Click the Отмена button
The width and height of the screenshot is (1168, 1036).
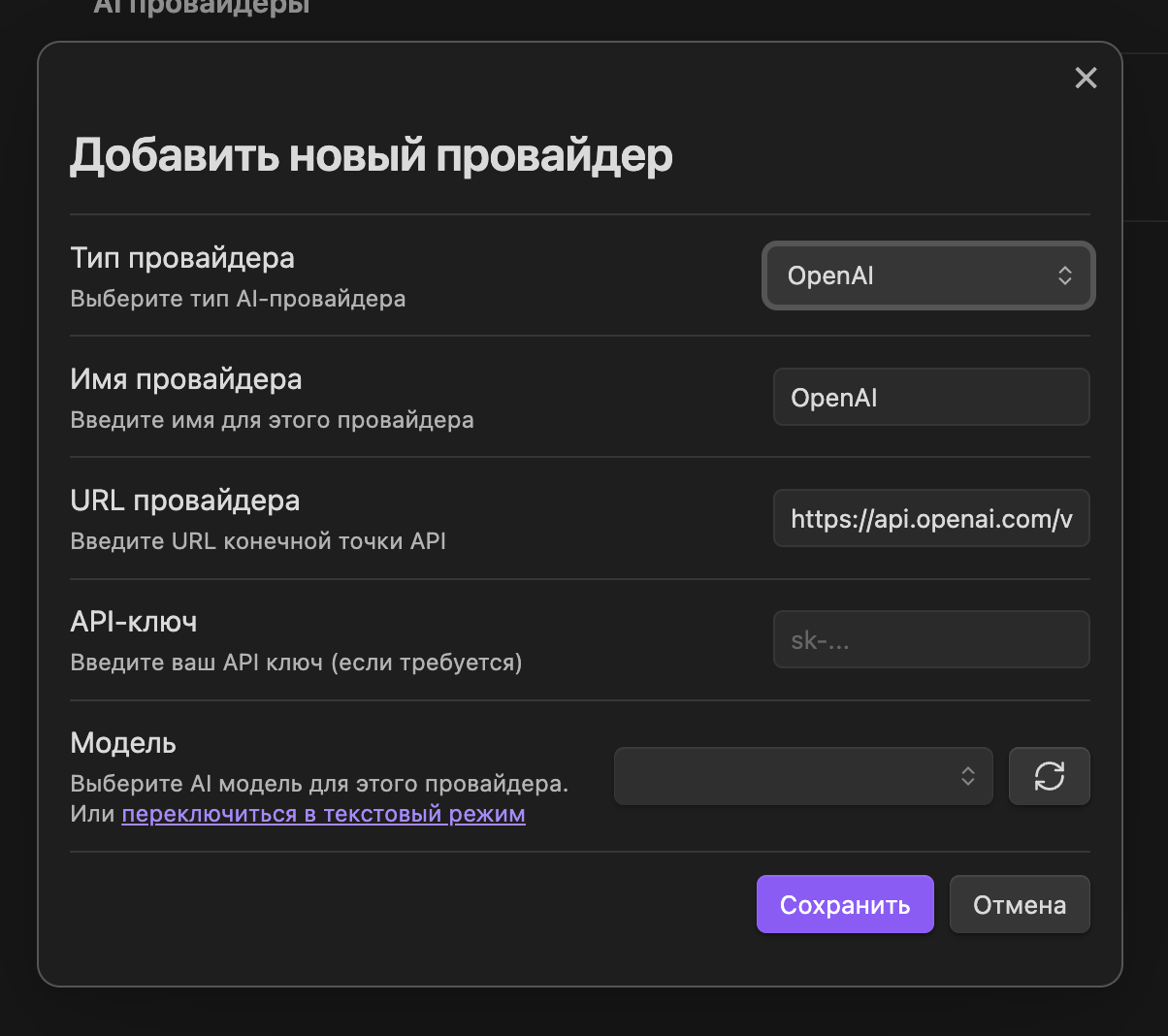tap(1020, 905)
